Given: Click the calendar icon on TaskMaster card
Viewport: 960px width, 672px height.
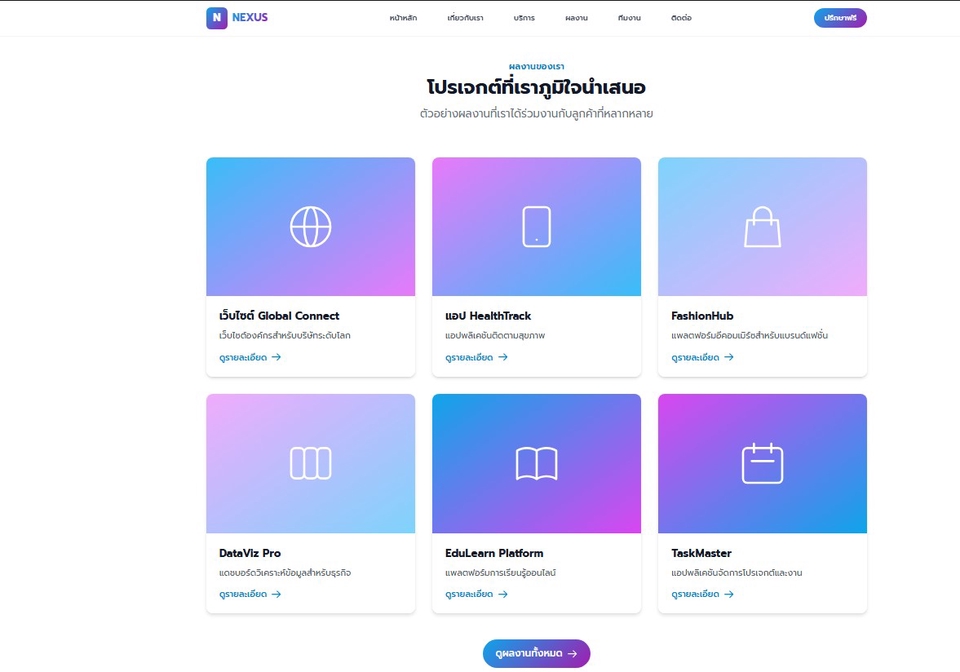Looking at the screenshot, I should click(x=762, y=463).
